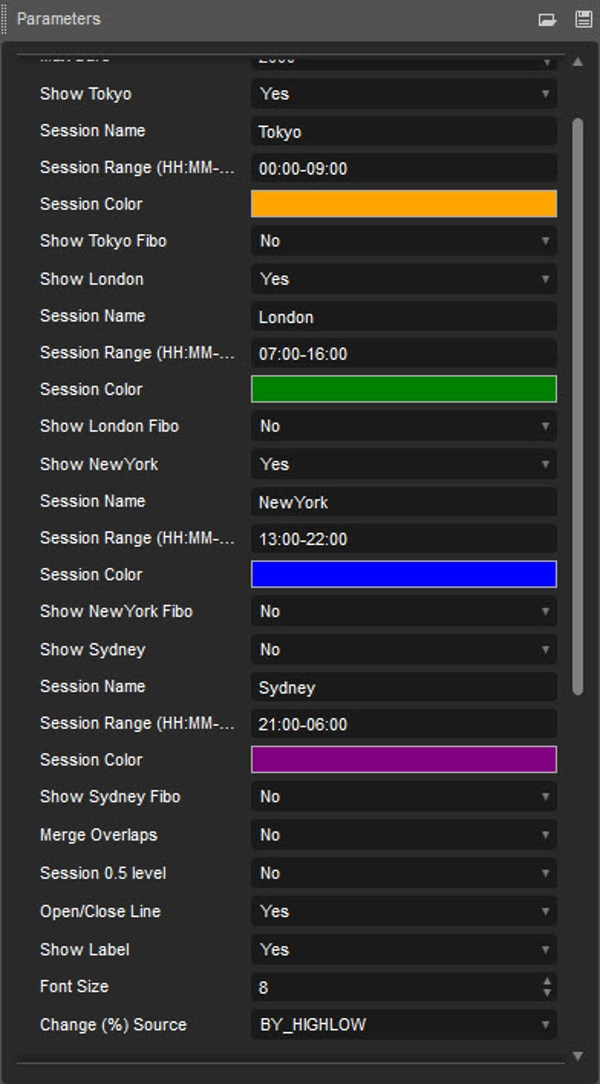Click the Font Size label
This screenshot has height=1084, width=600.
[74, 986]
